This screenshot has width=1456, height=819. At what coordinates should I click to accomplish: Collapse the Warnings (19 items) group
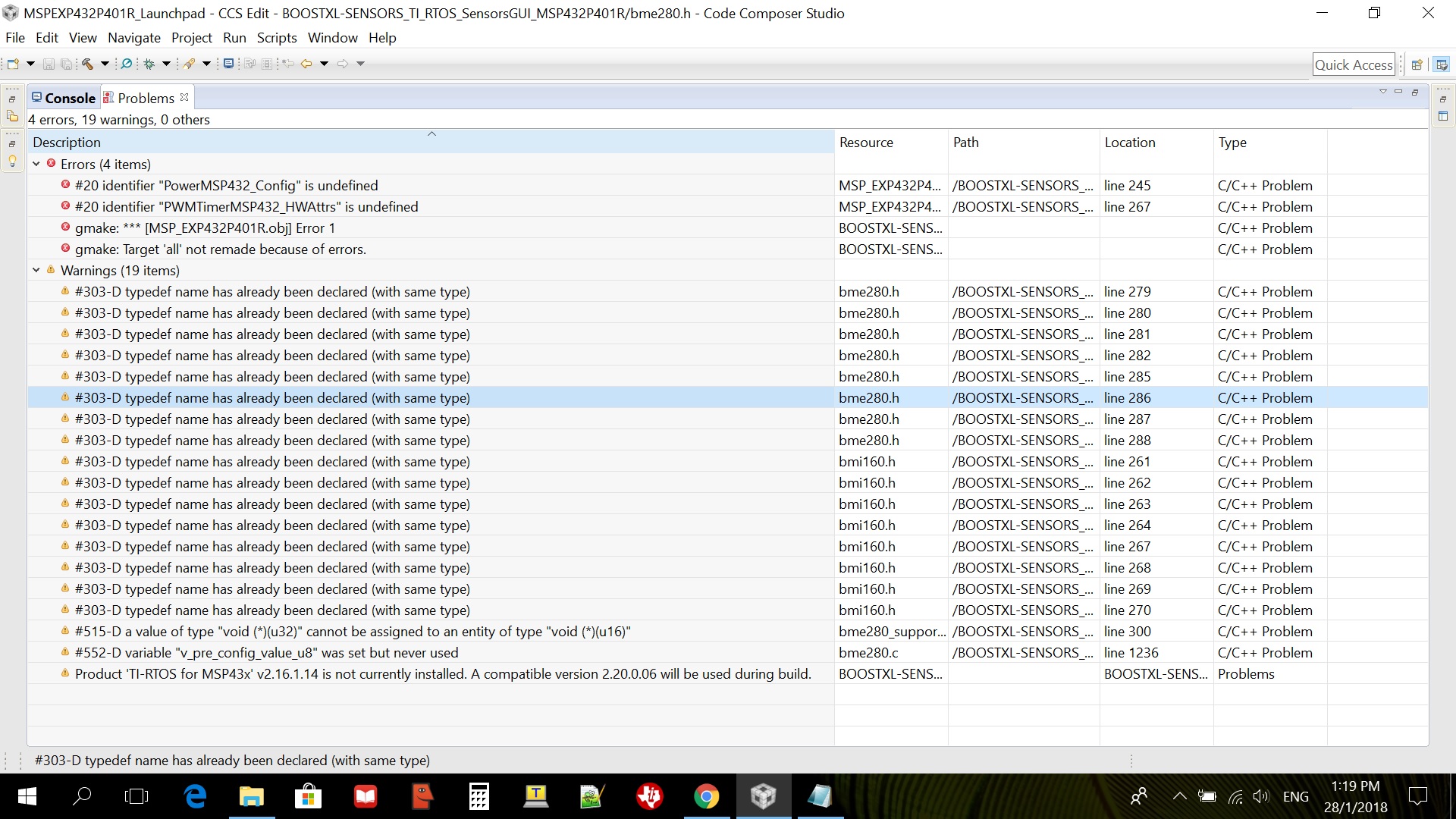(36, 271)
